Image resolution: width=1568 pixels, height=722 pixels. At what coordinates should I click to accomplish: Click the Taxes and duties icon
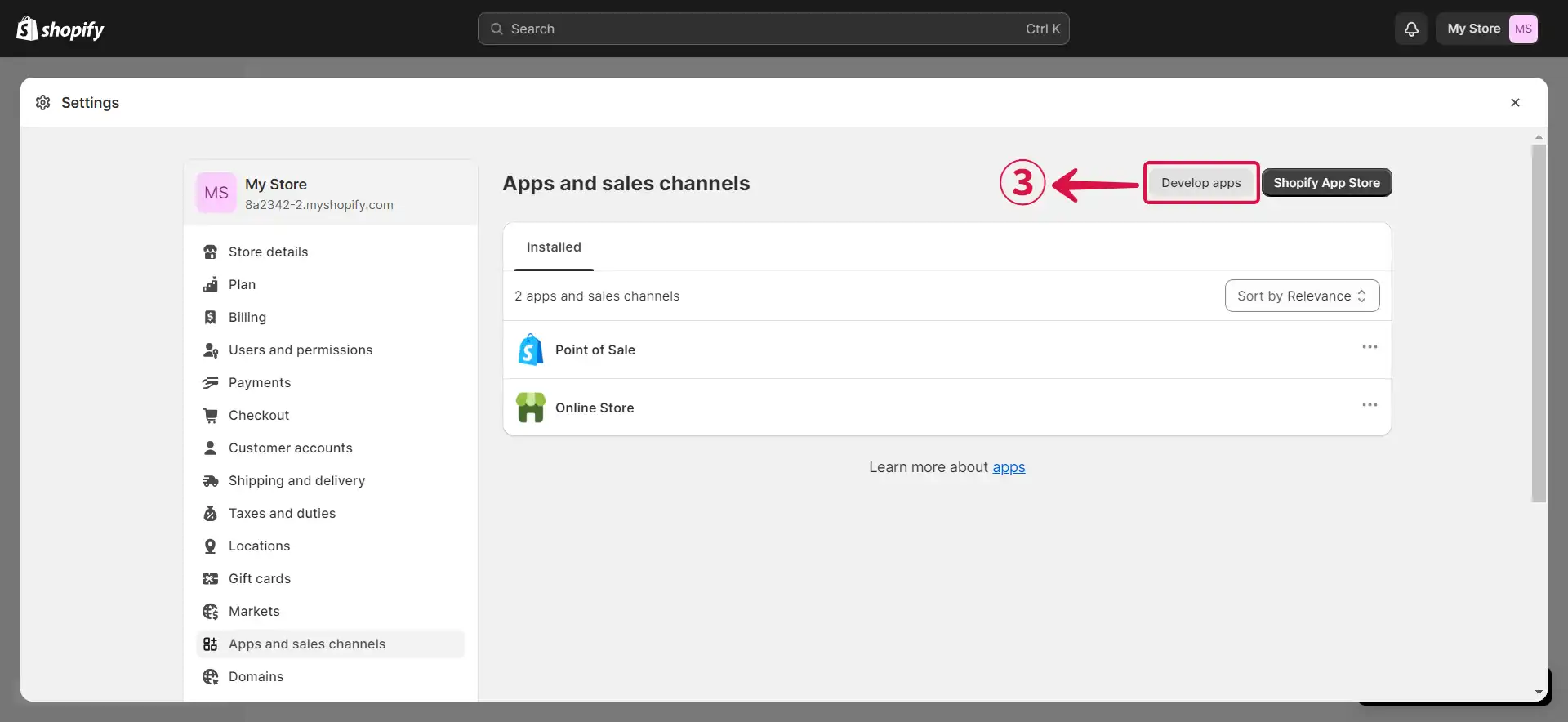point(211,513)
